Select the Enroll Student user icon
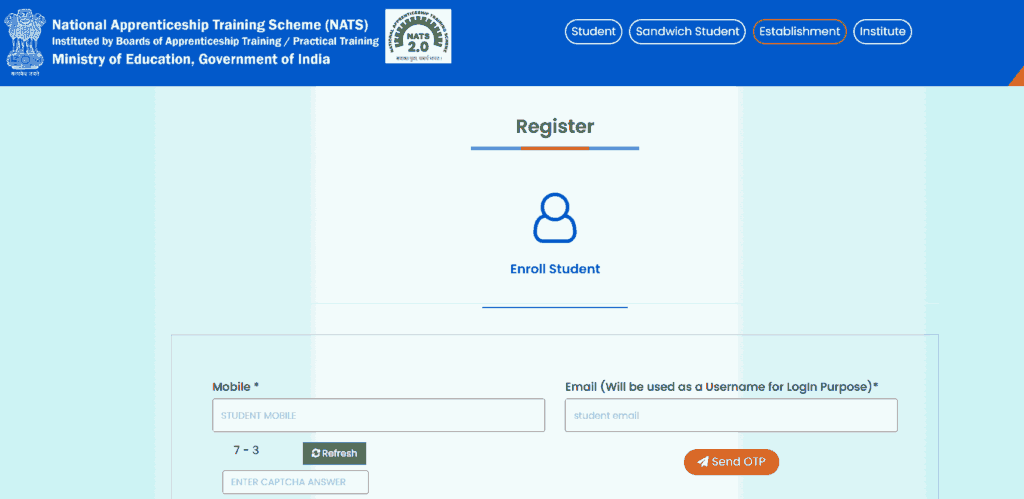 click(555, 218)
